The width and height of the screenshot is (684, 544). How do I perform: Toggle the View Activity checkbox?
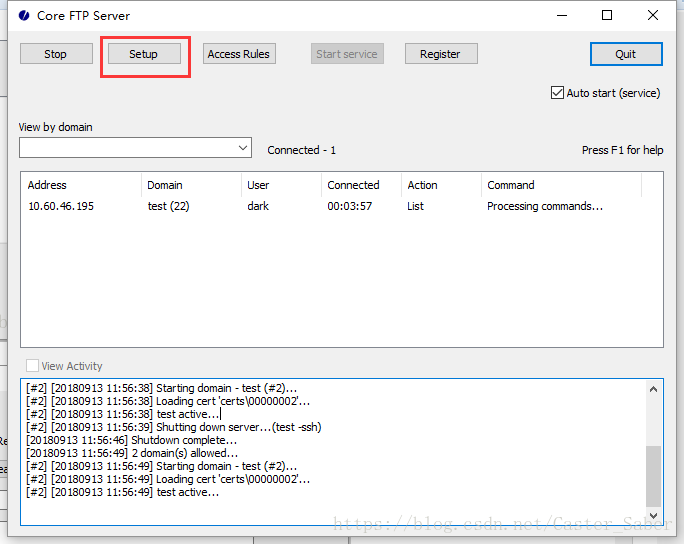32,366
